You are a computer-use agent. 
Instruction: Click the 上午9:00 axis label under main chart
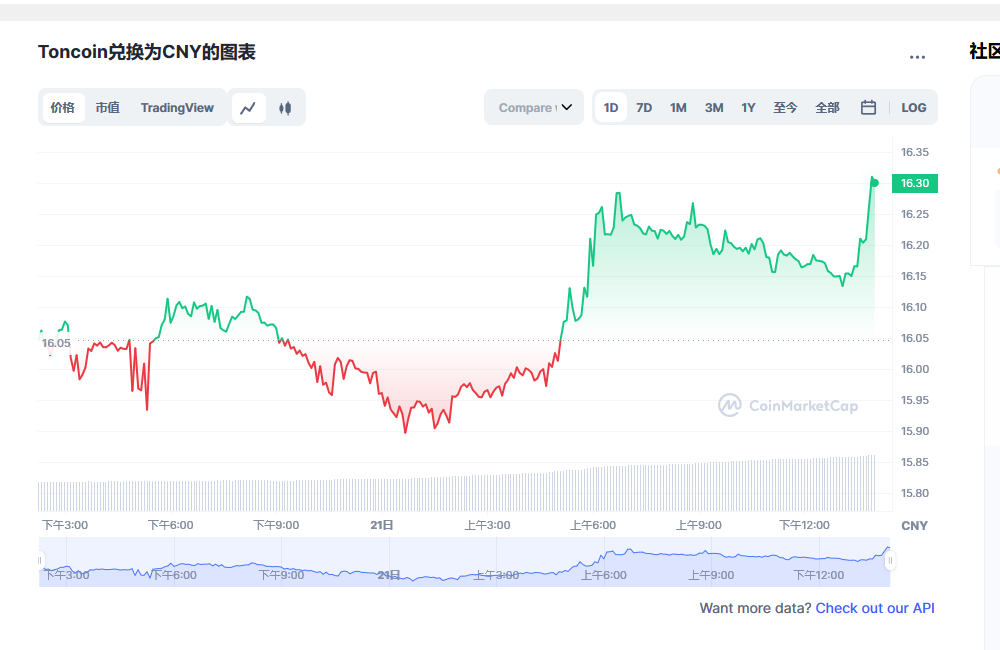tap(698, 525)
